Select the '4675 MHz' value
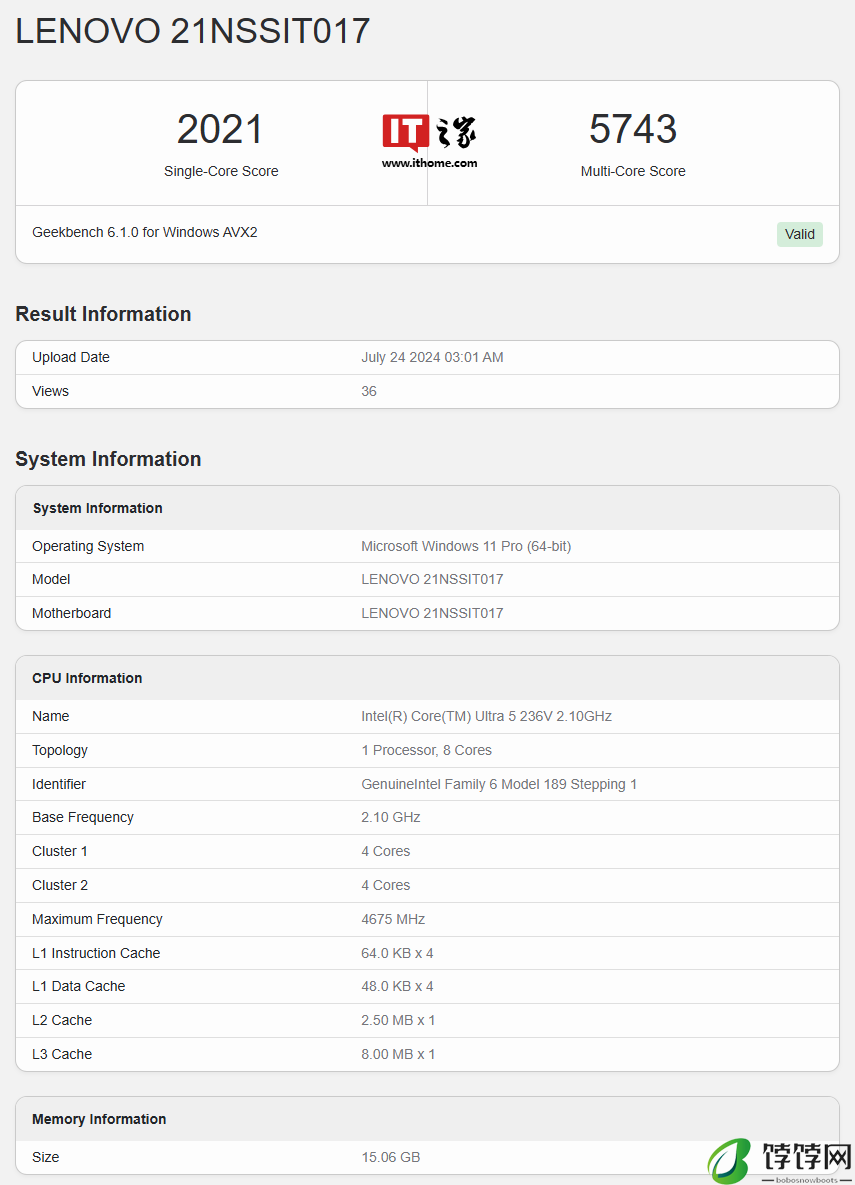This screenshot has height=1185, width=855. (x=392, y=920)
